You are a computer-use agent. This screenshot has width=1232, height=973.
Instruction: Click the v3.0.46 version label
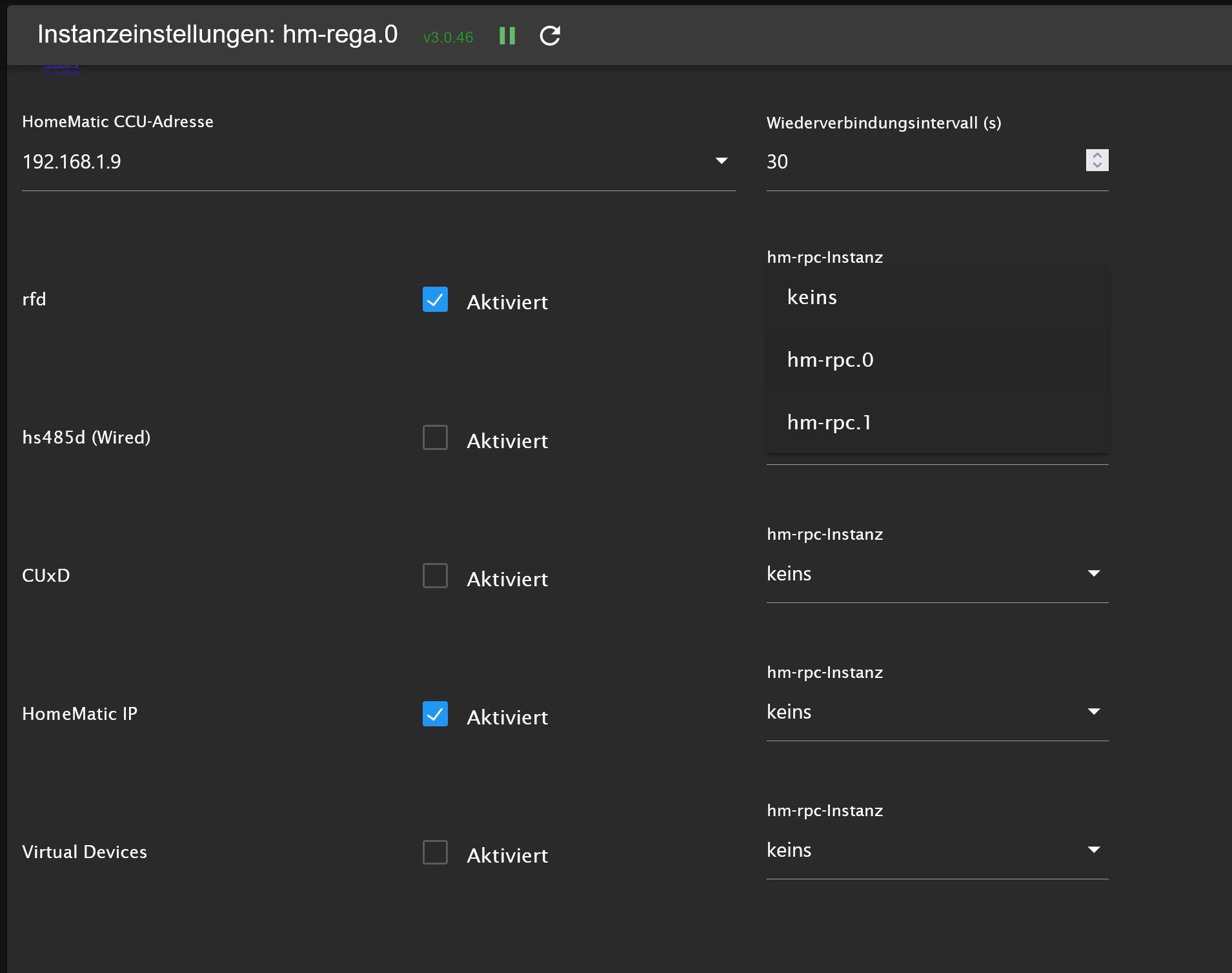tap(448, 37)
